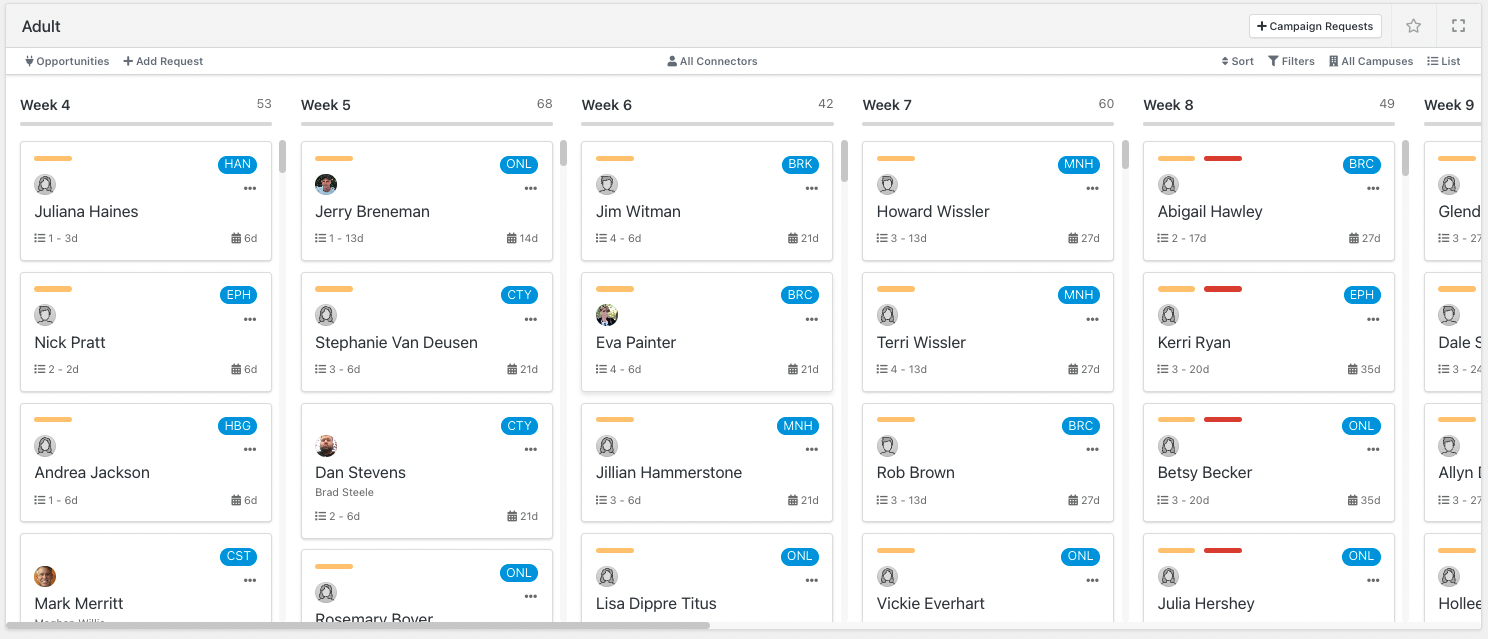Click the calendar icon on Howard Wissler's card
This screenshot has width=1488, height=639.
coord(1074,238)
